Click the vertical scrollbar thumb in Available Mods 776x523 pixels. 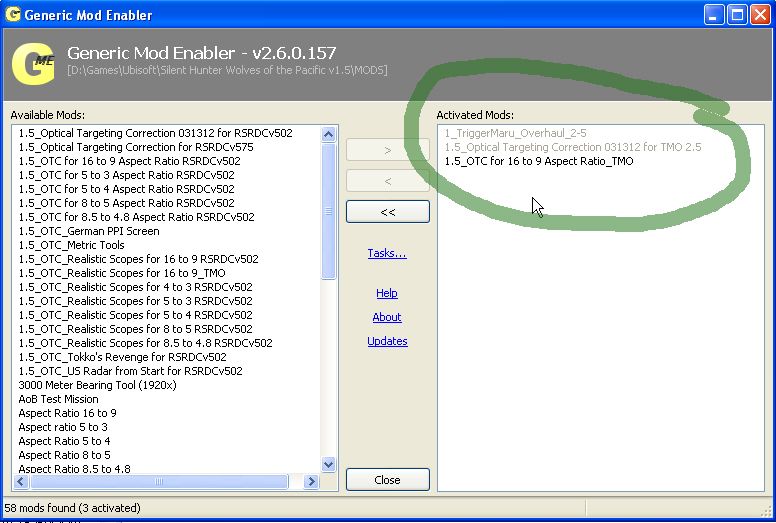[328, 211]
